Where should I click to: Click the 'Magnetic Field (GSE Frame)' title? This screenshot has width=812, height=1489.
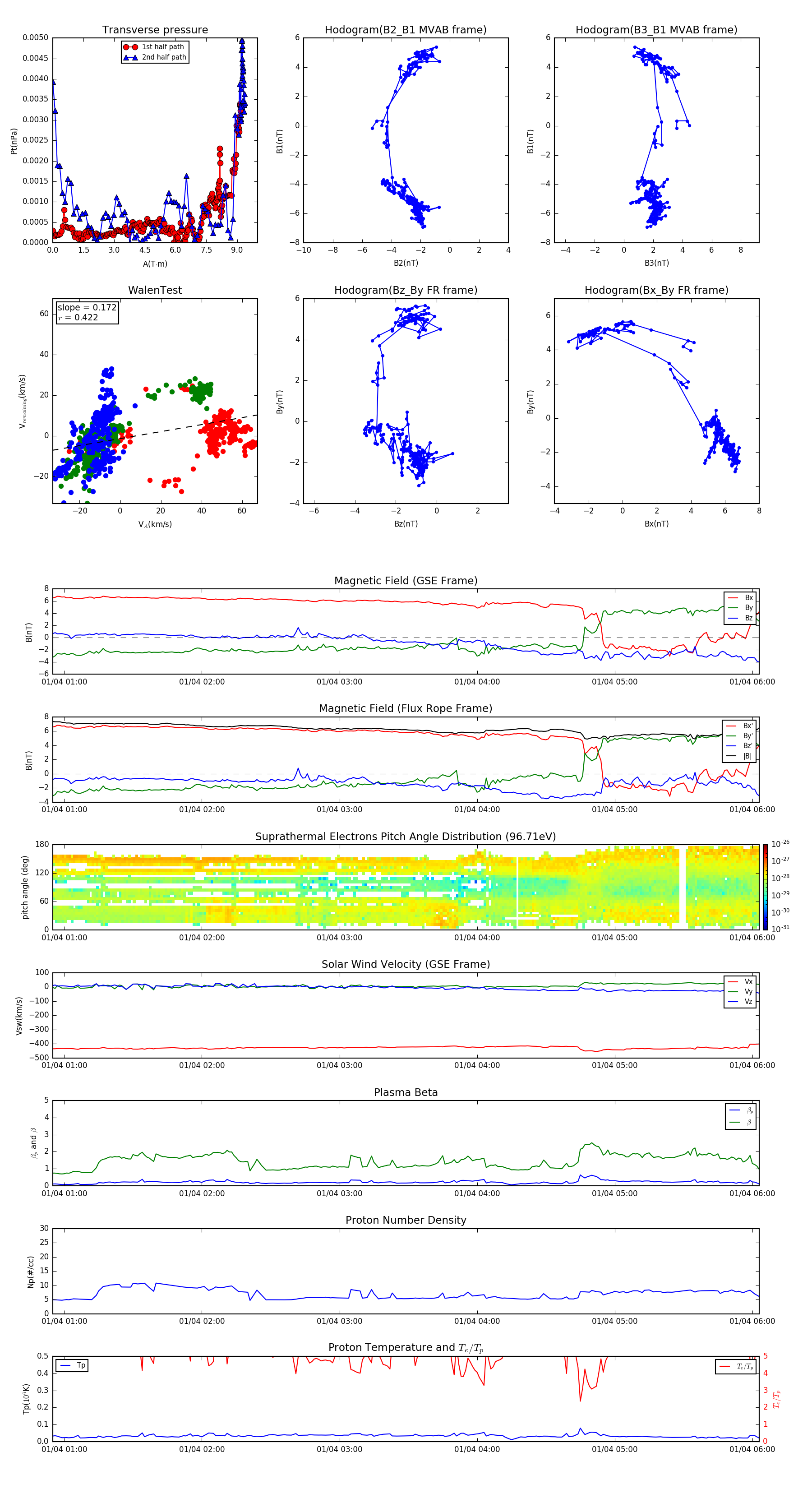pos(406,581)
